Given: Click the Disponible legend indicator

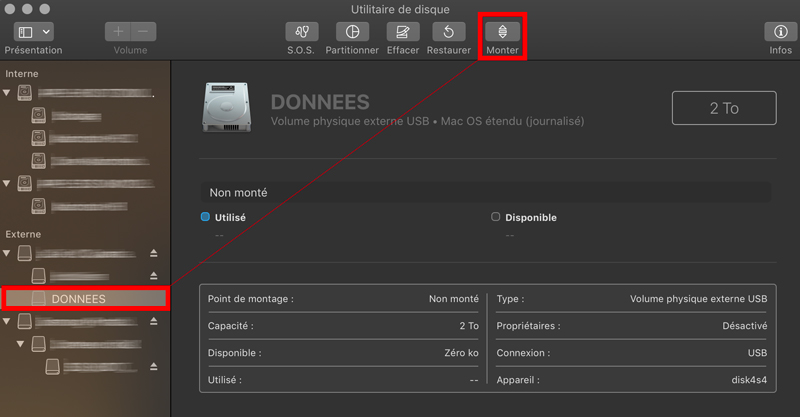Looking at the screenshot, I should pos(495,216).
